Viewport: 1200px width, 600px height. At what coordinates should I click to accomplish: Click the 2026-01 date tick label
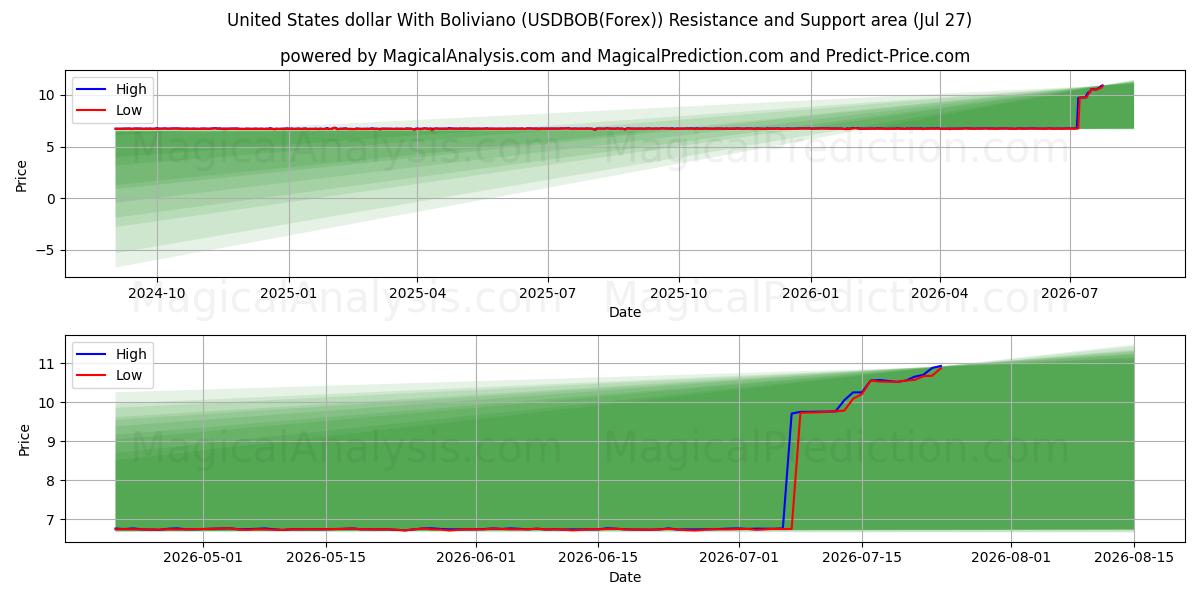tap(810, 294)
